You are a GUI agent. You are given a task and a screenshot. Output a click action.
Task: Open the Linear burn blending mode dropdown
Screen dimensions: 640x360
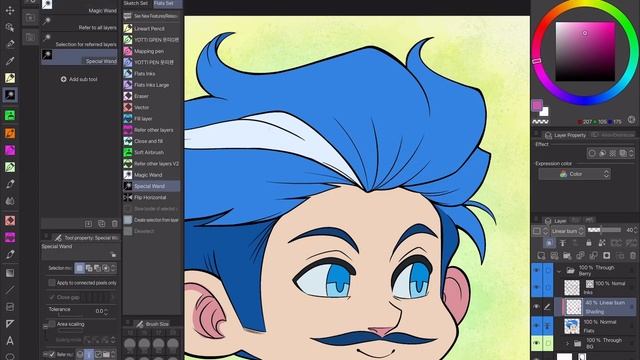coord(567,231)
